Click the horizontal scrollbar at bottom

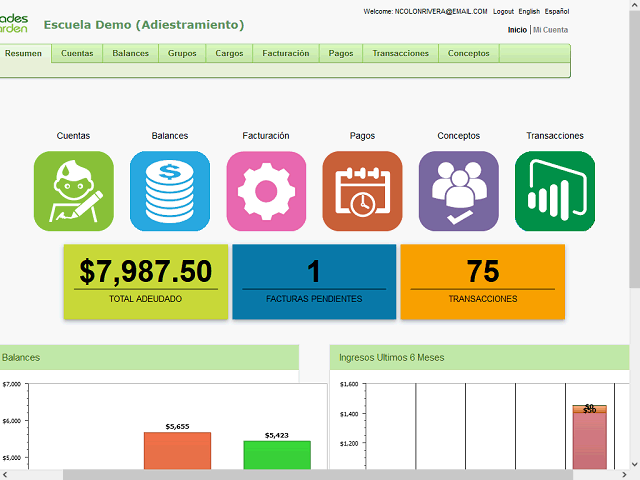pyautogui.click(x=318, y=475)
